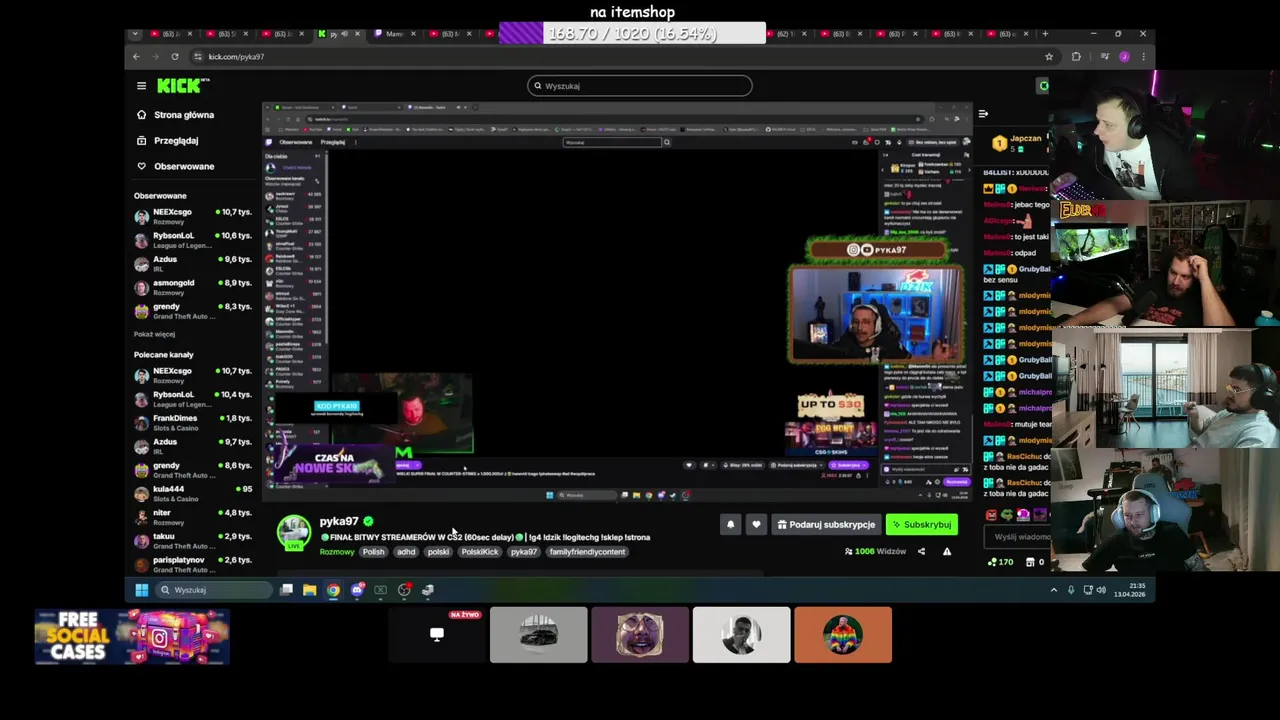Select the adhd tag
The height and width of the screenshot is (720, 1280).
click(x=406, y=552)
